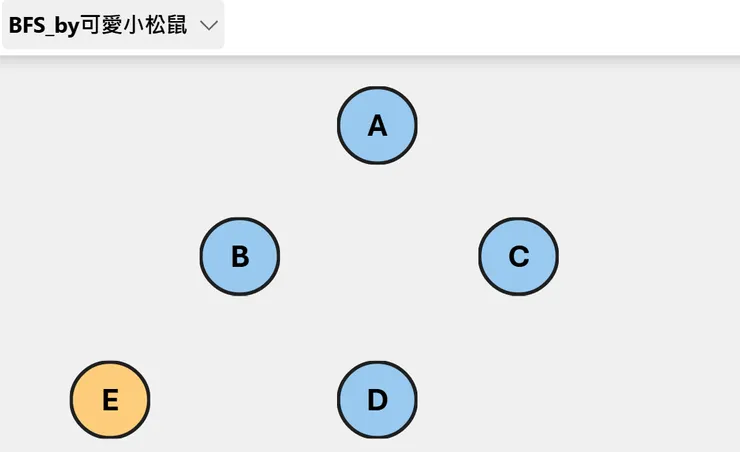Viewport: 740px width, 452px height.
Task: Click the letter D inside its node
Action: [377, 401]
